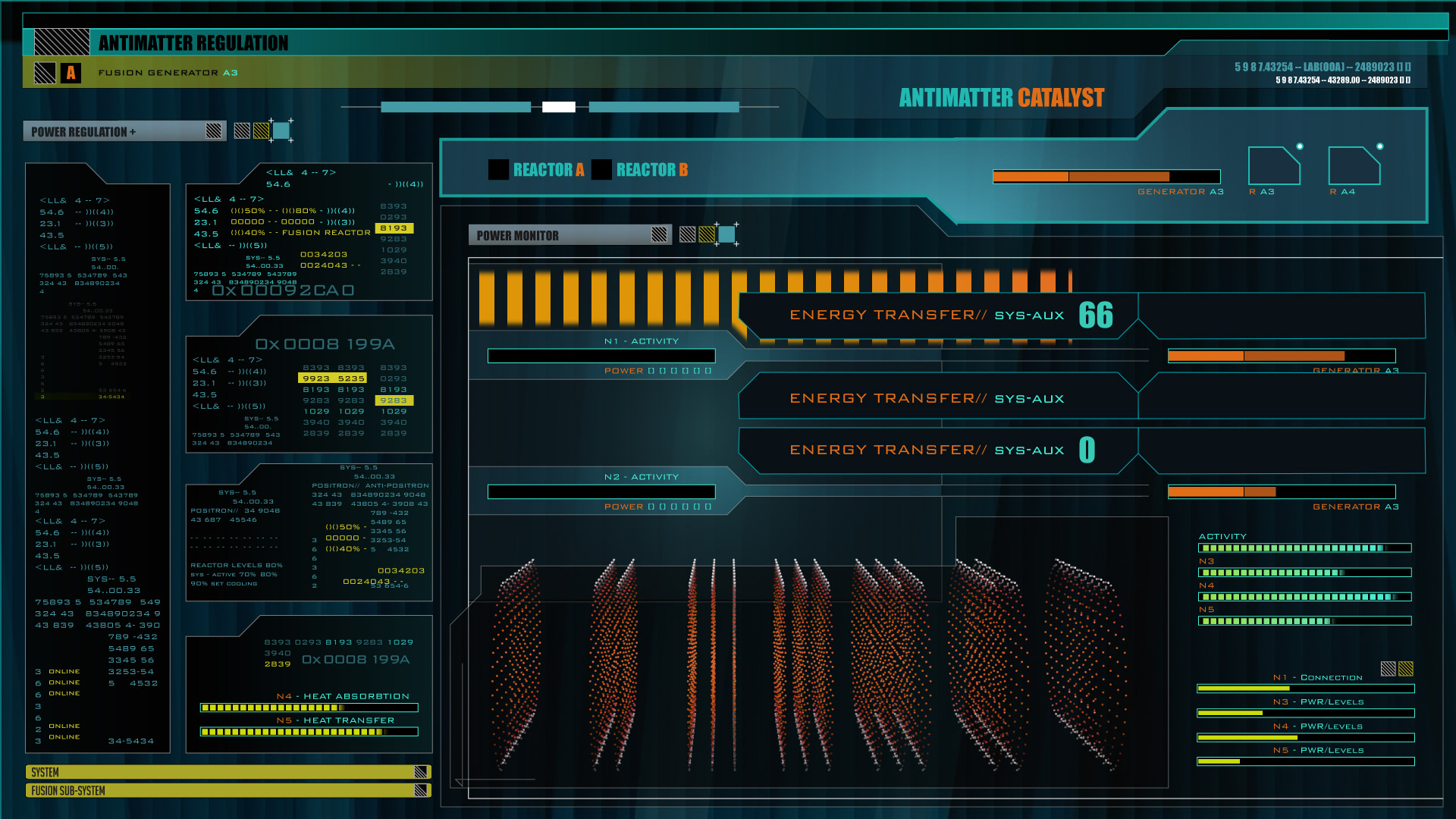This screenshot has width=1456, height=819.
Task: Open the R A3 module icon
Action: point(1274,166)
